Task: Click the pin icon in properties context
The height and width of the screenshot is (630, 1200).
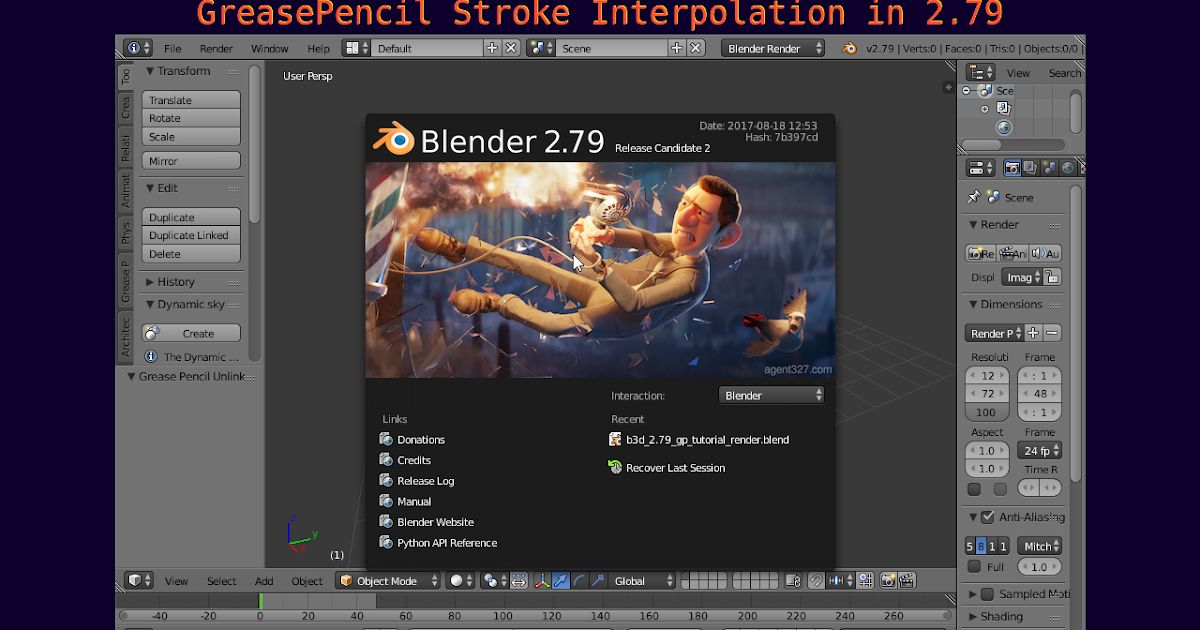Action: coord(974,197)
